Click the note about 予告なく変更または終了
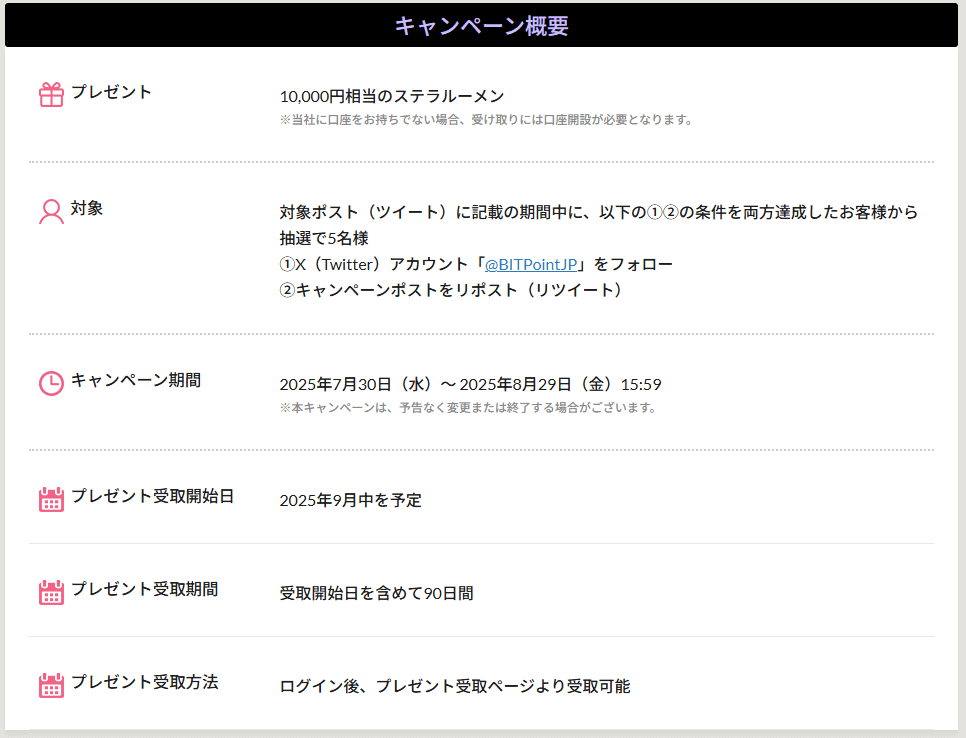The height and width of the screenshot is (738, 966). click(468, 408)
